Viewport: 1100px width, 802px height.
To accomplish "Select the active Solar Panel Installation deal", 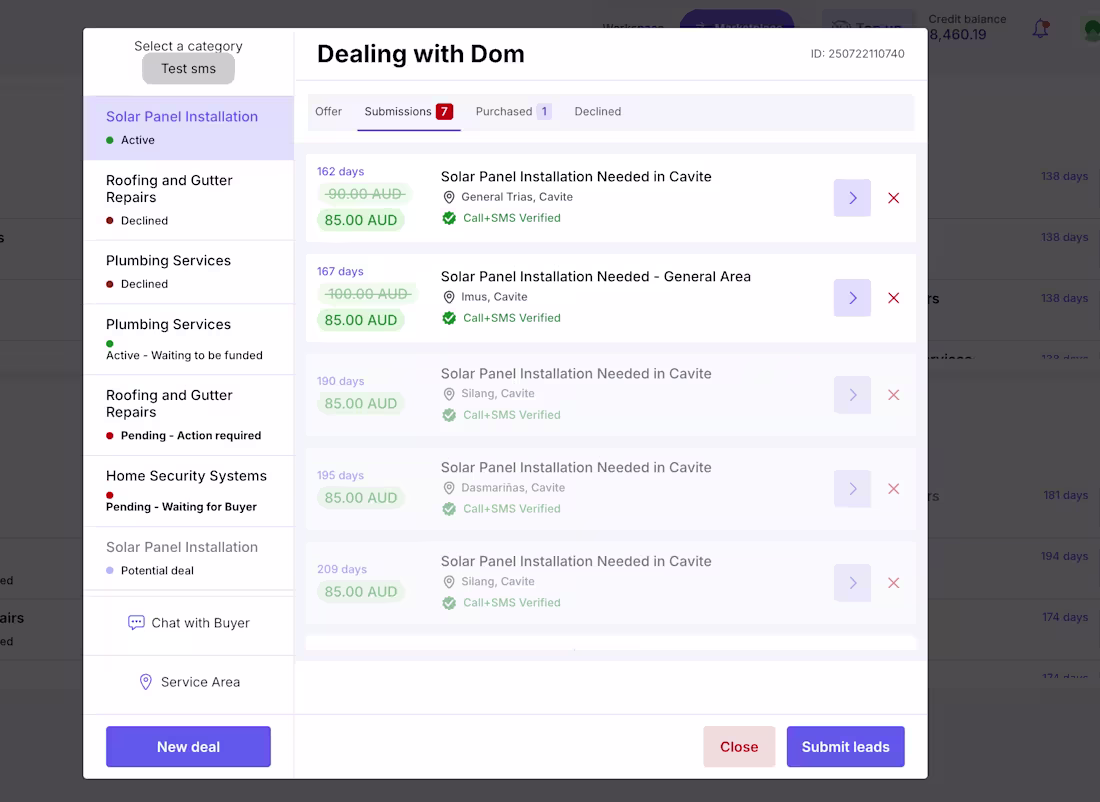I will pyautogui.click(x=188, y=128).
